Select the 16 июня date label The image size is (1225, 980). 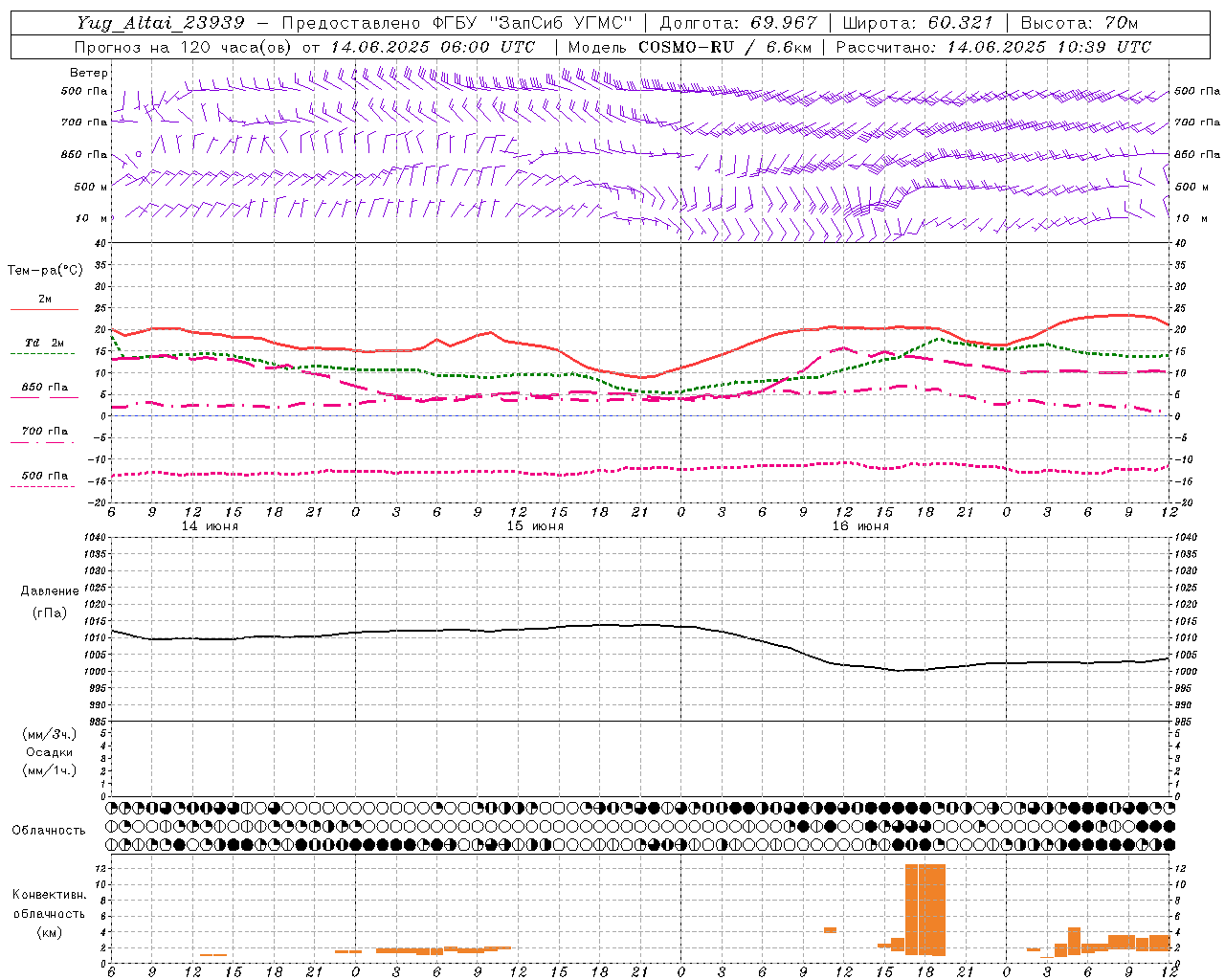coord(860,525)
